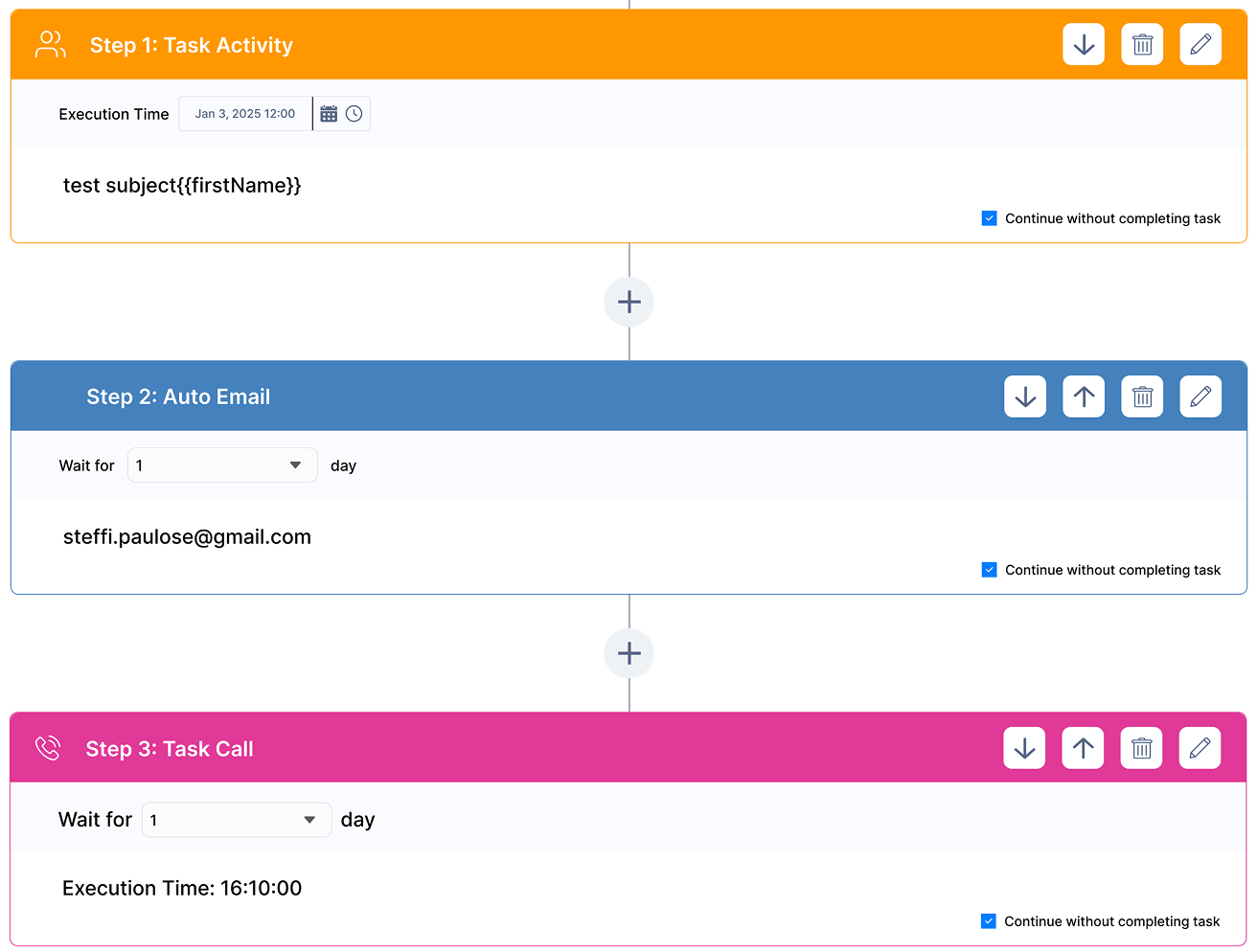The image size is (1257, 952).
Task: Open calendar picker for Execution Time
Action: click(329, 114)
